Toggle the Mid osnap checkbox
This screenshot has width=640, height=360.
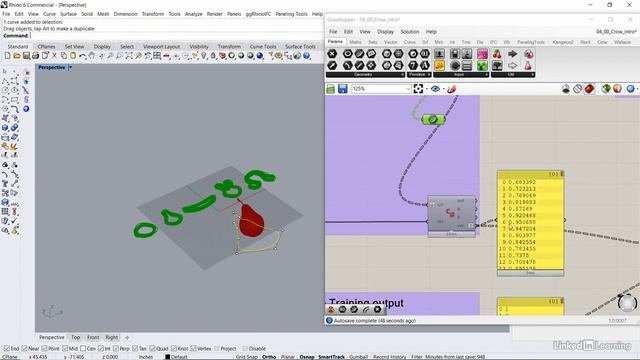click(65, 349)
